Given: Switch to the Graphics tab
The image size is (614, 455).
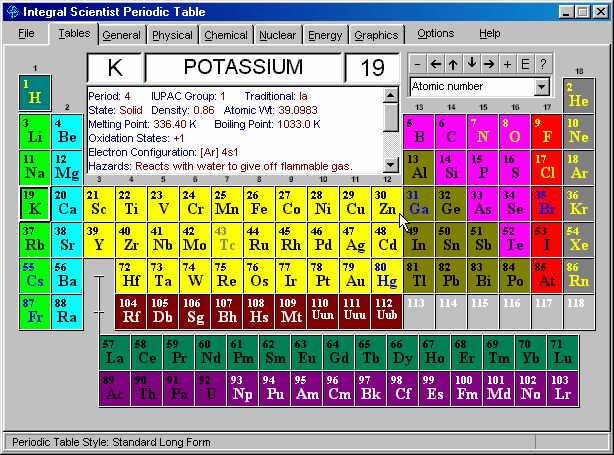Looking at the screenshot, I should click(376, 35).
